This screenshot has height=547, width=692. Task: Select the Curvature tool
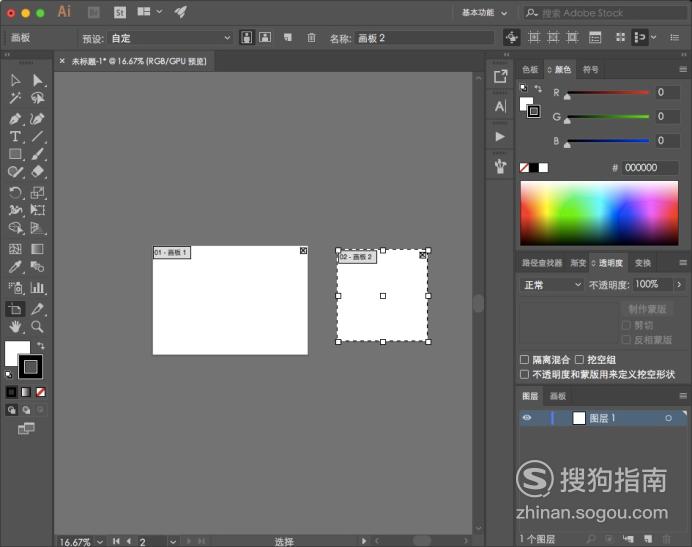[x=38, y=119]
